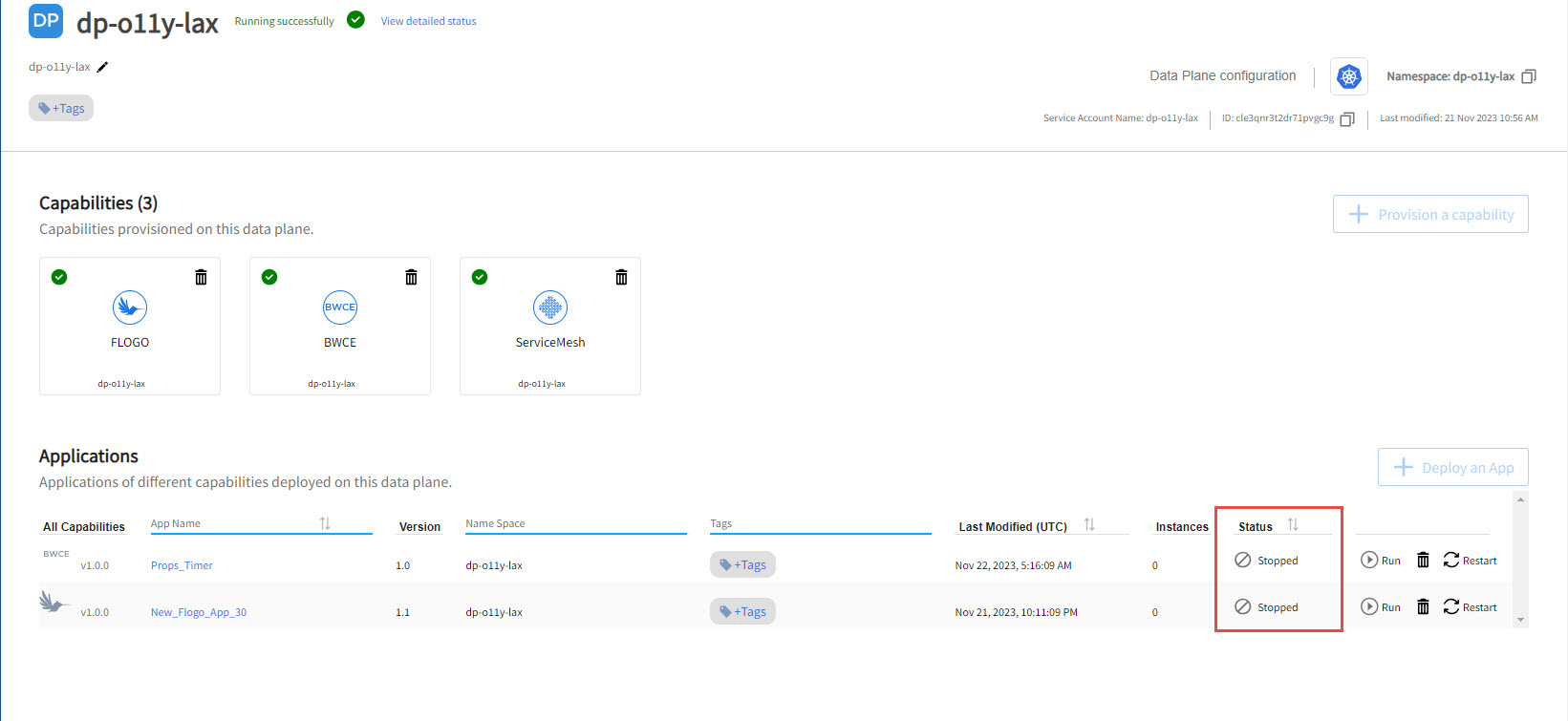The width and height of the screenshot is (1568, 721).
Task: Click the green Running successfully check icon
Action: pos(355,20)
